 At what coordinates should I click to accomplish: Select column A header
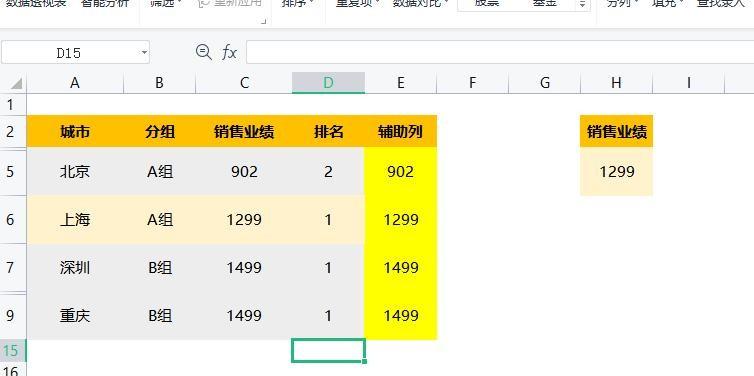point(75,83)
